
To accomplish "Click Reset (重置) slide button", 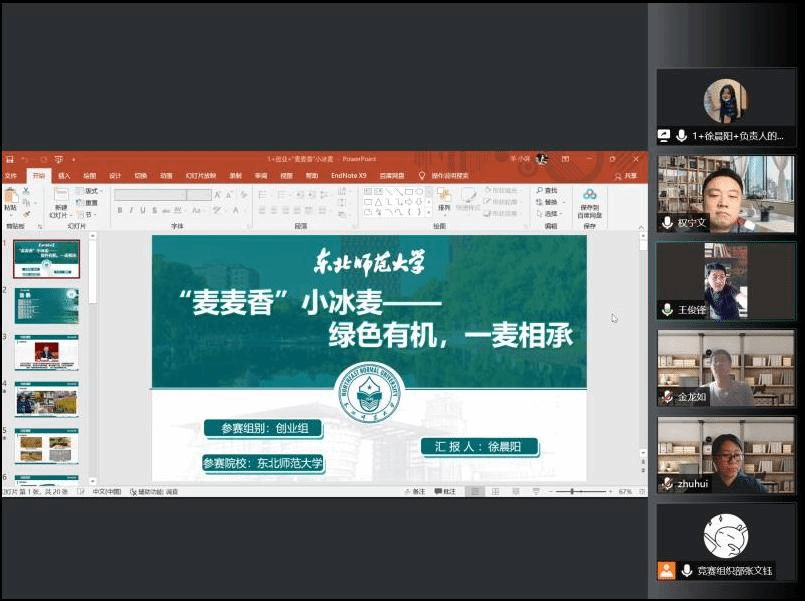I will pyautogui.click(x=87, y=203).
